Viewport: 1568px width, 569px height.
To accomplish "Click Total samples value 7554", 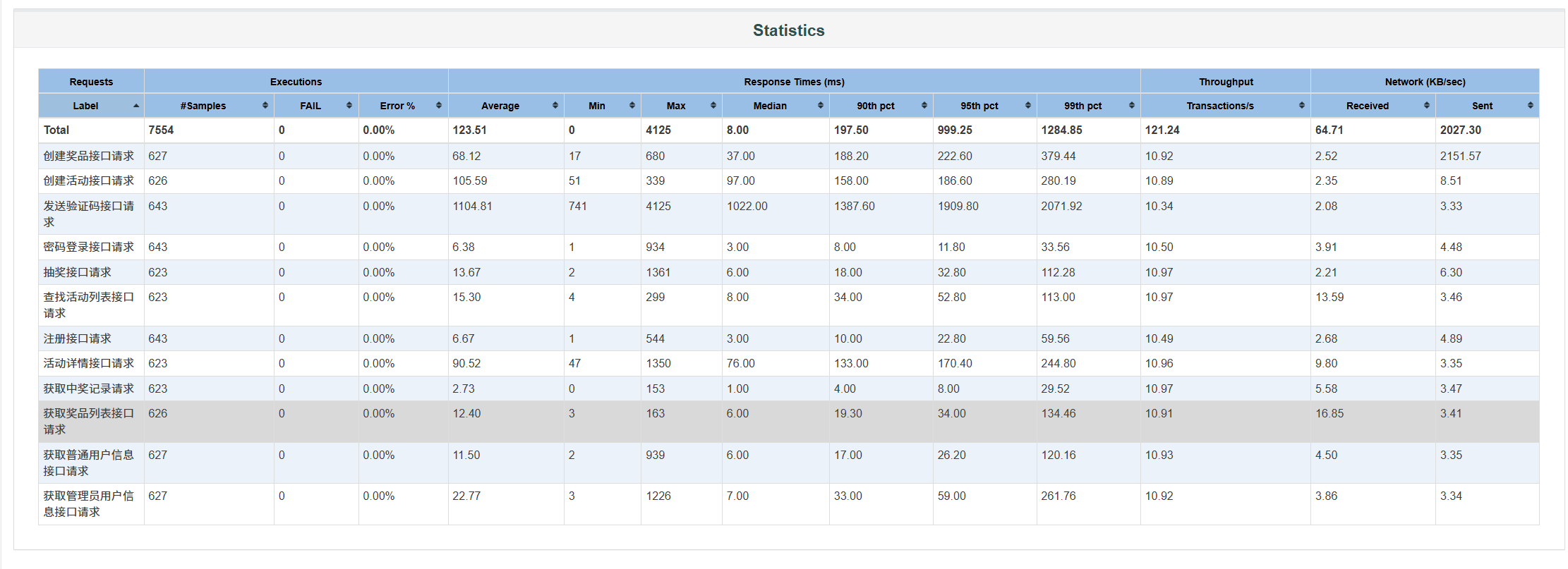I will point(161,130).
